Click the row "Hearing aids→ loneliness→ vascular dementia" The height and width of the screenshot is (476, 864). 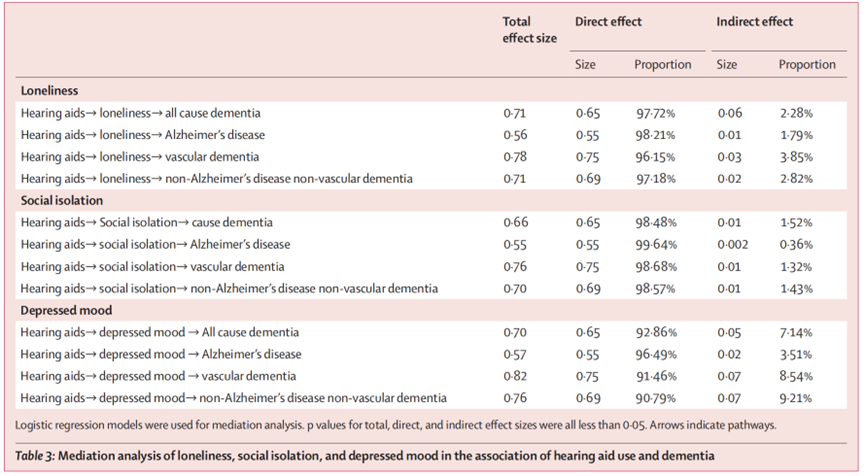pyautogui.click(x=140, y=156)
